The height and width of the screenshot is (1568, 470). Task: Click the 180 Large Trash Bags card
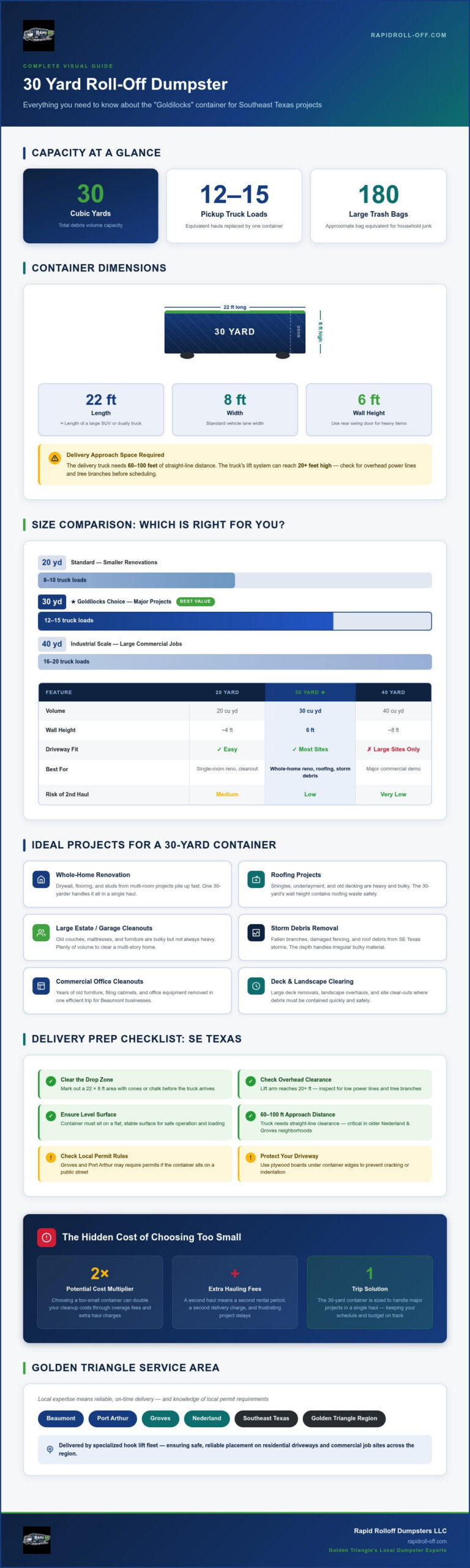click(378, 206)
